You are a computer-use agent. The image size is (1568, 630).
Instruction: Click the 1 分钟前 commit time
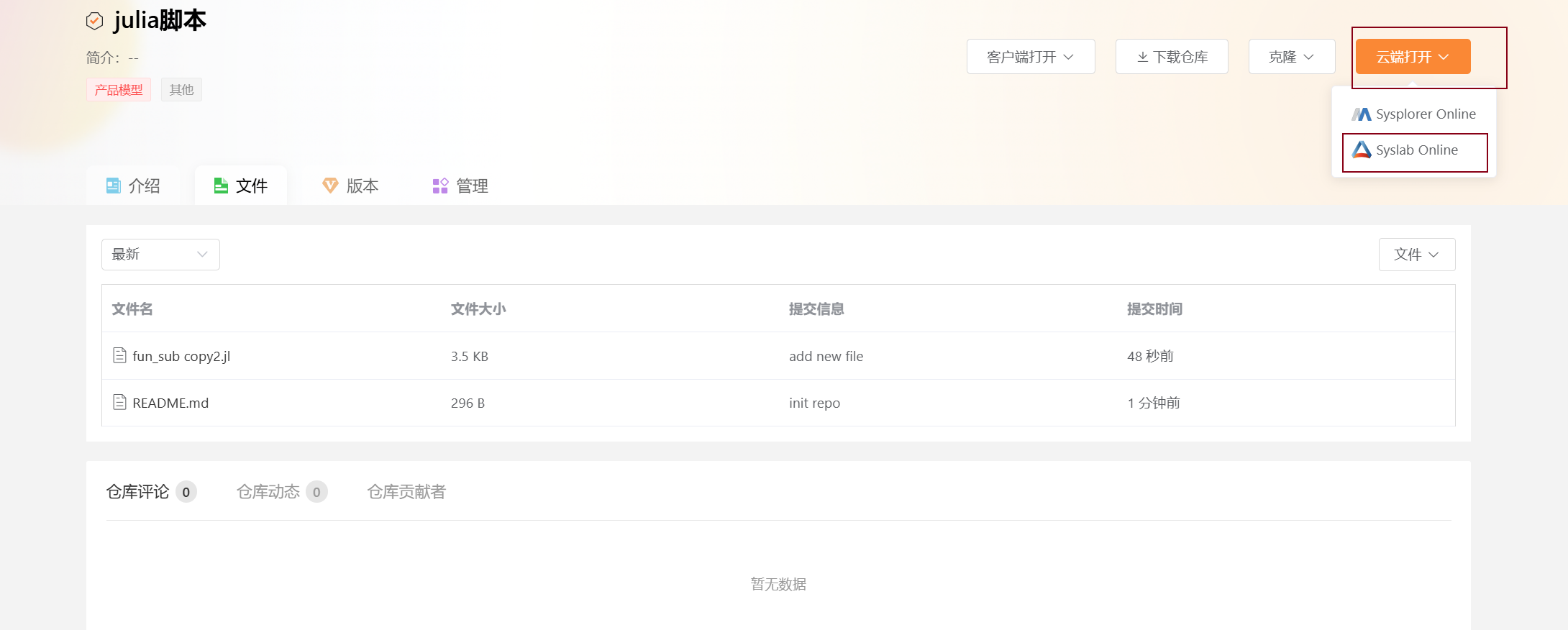pyautogui.click(x=1154, y=403)
